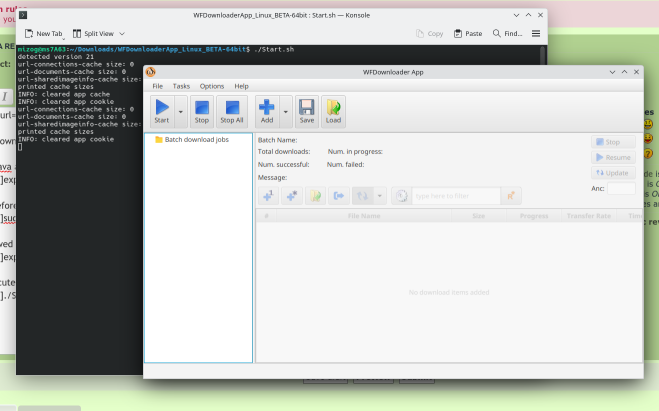This screenshot has width=659, height=411.
Task: Click the 'Num. in progress:' label
Action: (x=355, y=151)
